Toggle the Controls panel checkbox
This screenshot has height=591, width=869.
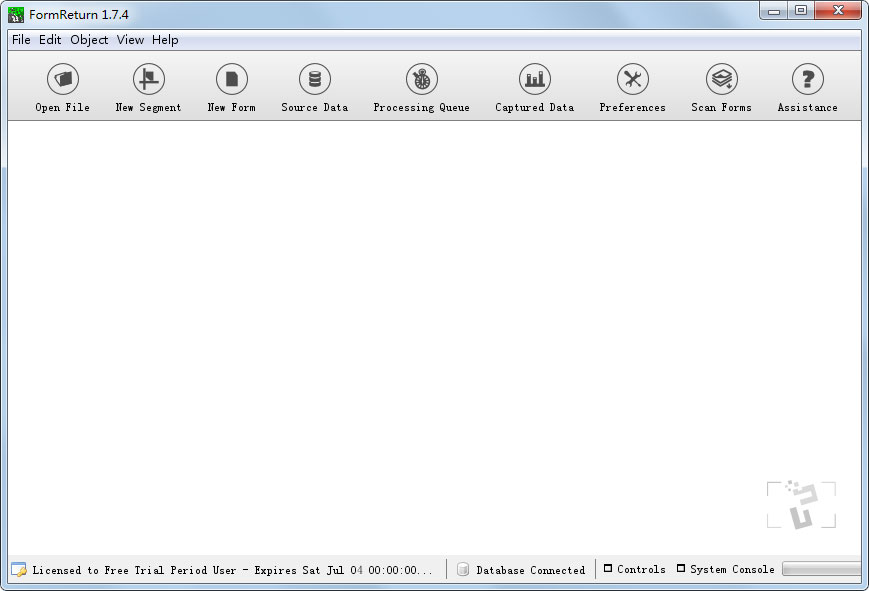[x=608, y=569]
